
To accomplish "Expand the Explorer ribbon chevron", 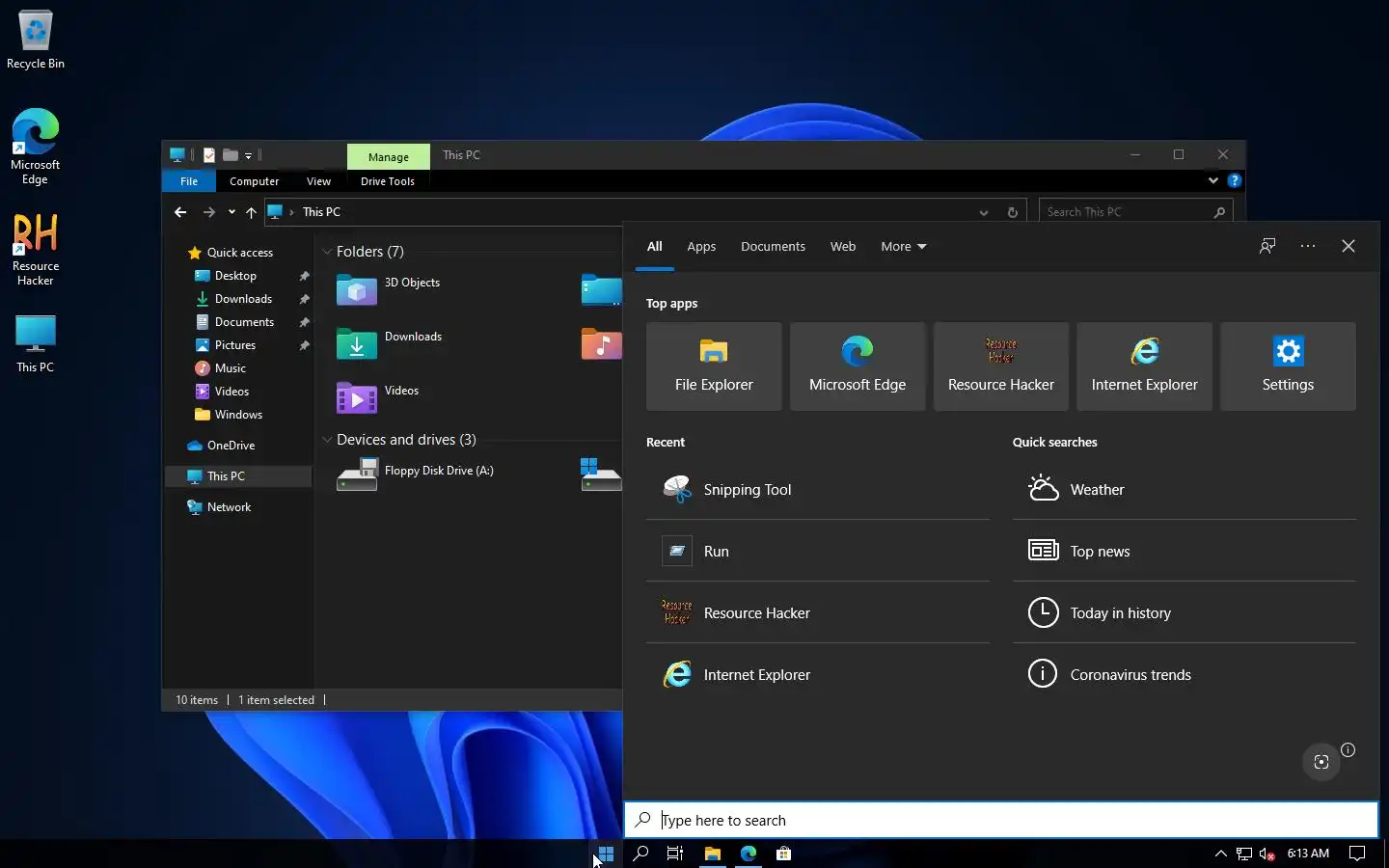I will pyautogui.click(x=1212, y=180).
